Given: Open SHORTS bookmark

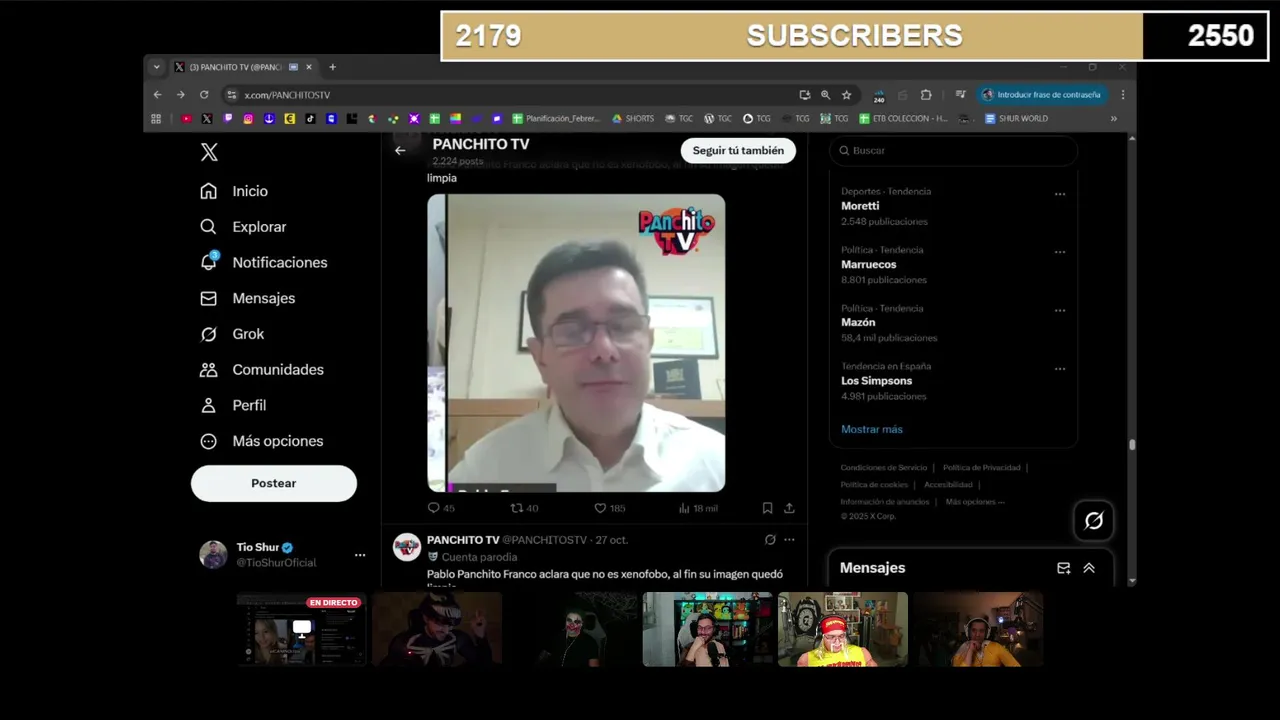Looking at the screenshot, I should point(633,118).
